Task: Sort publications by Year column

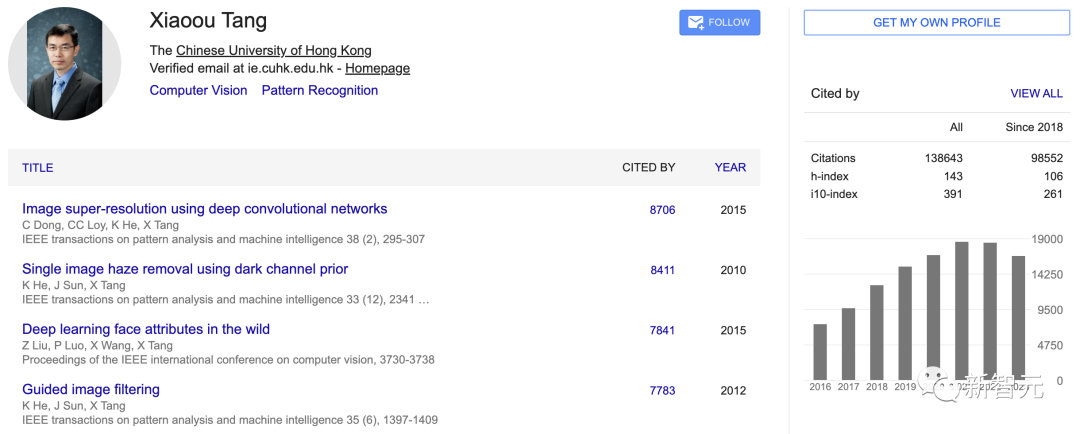Action: [x=730, y=167]
